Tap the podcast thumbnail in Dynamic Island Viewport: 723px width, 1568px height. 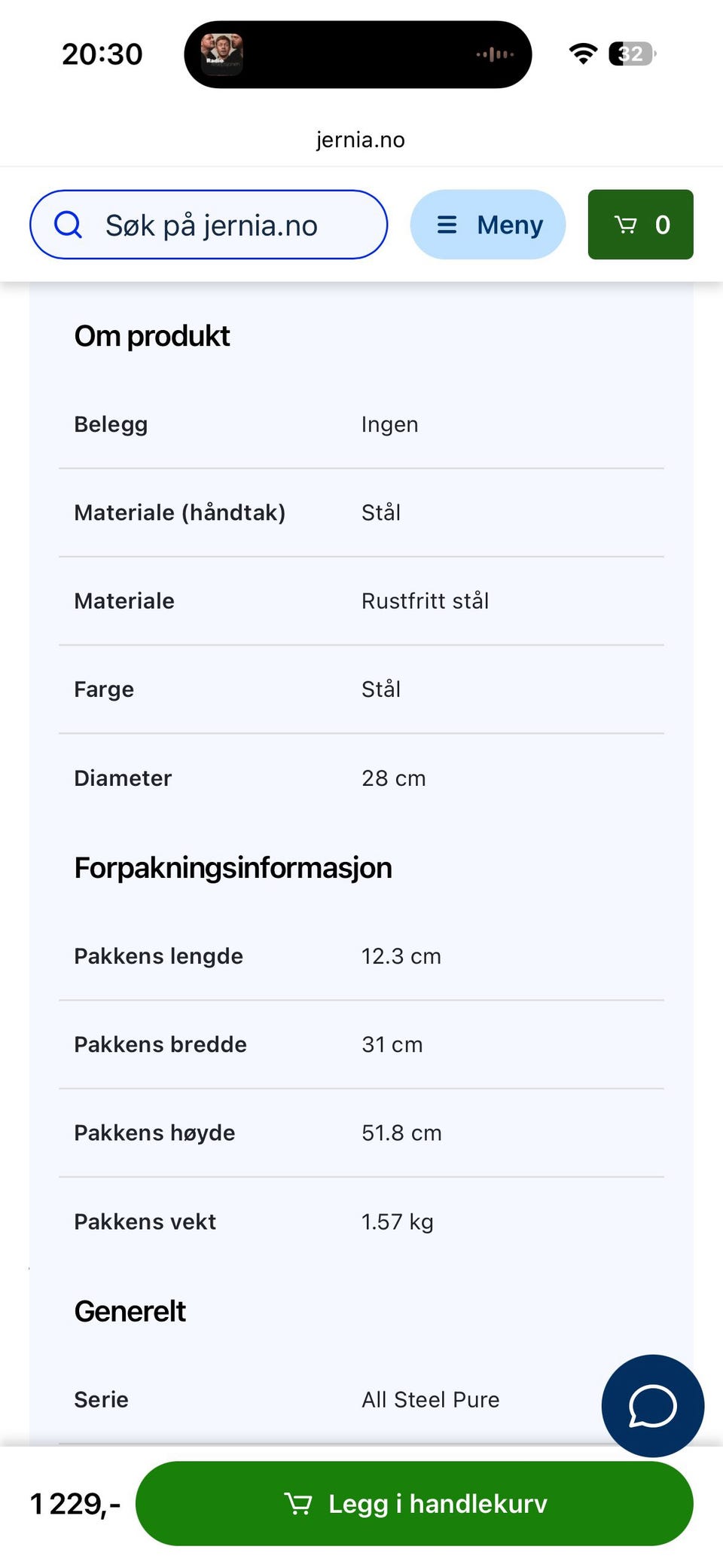221,54
